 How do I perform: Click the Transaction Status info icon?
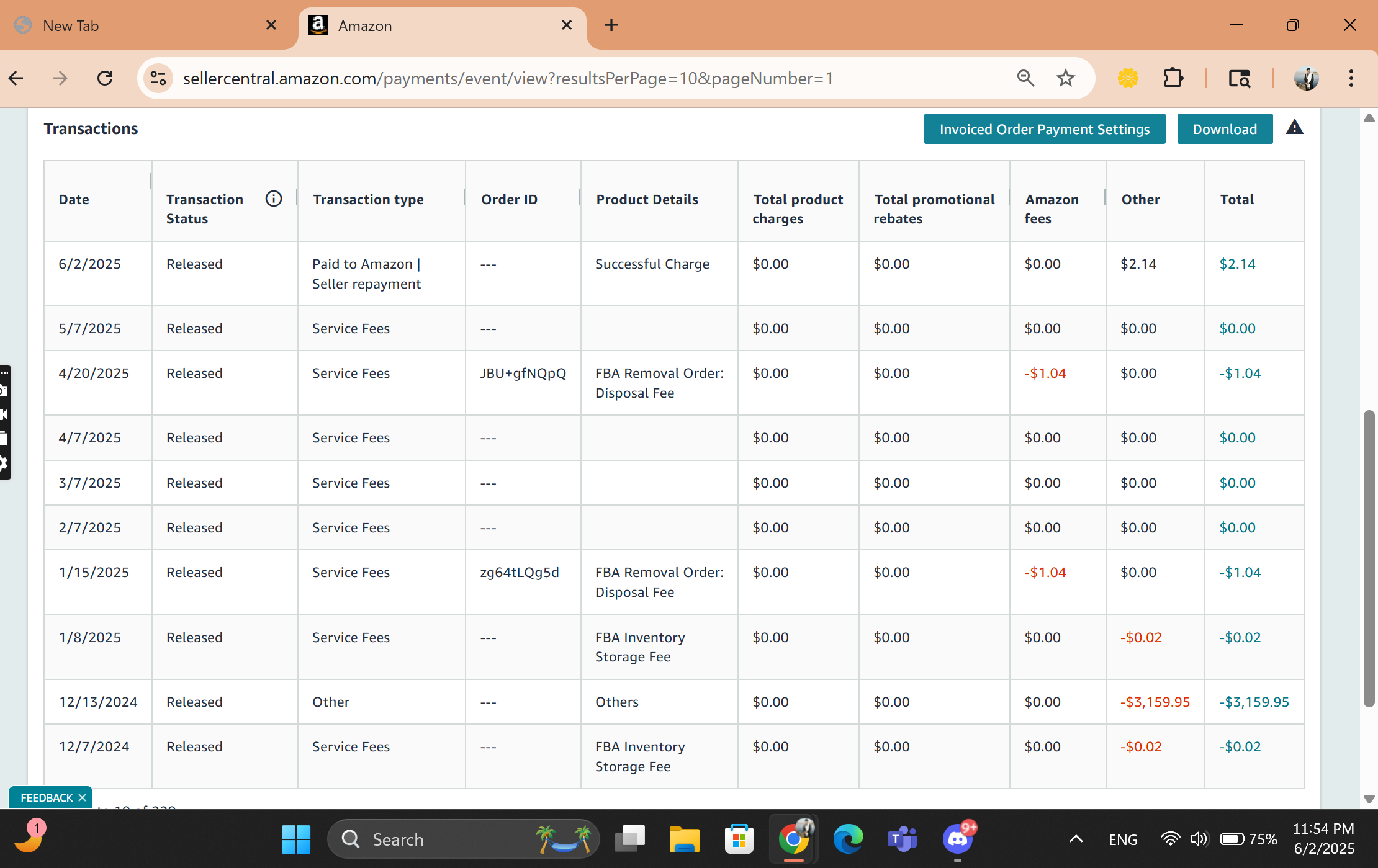pyautogui.click(x=273, y=199)
